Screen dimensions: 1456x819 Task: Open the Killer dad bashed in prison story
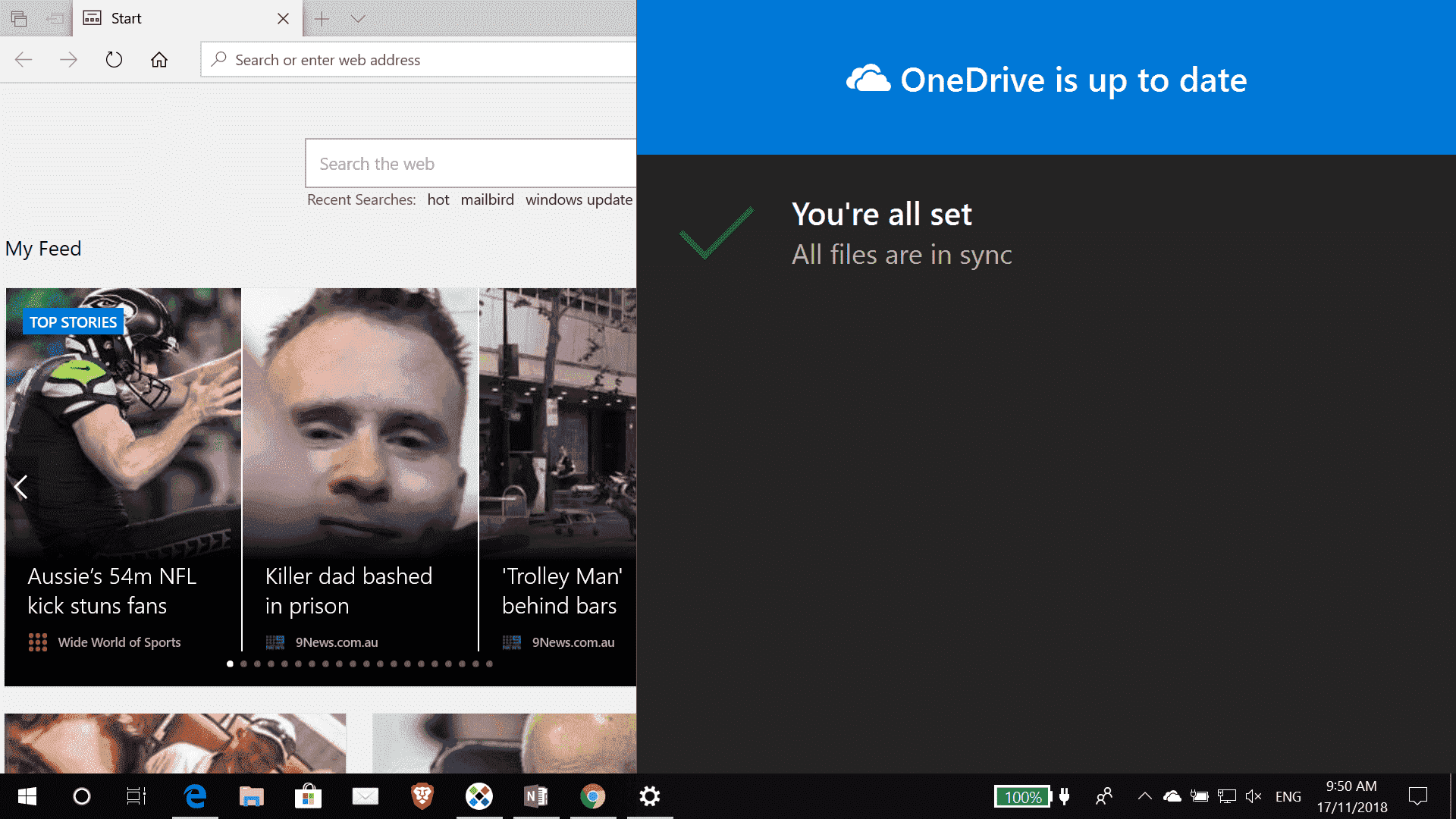click(360, 469)
